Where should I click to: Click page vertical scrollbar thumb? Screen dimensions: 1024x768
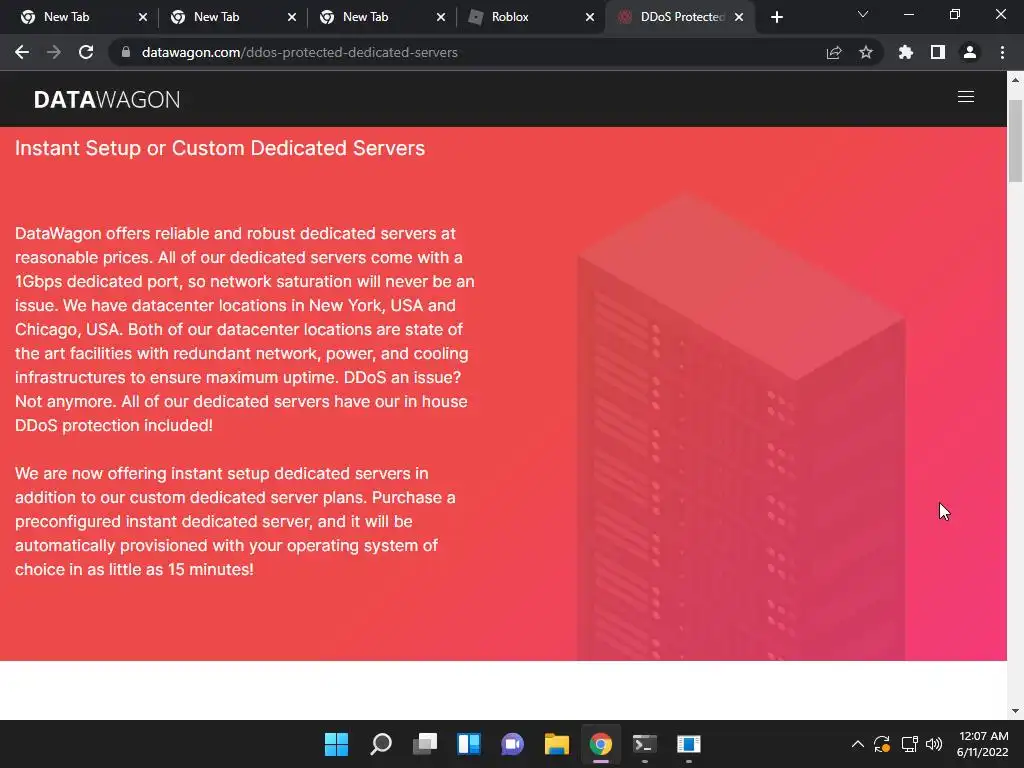coord(1015,140)
